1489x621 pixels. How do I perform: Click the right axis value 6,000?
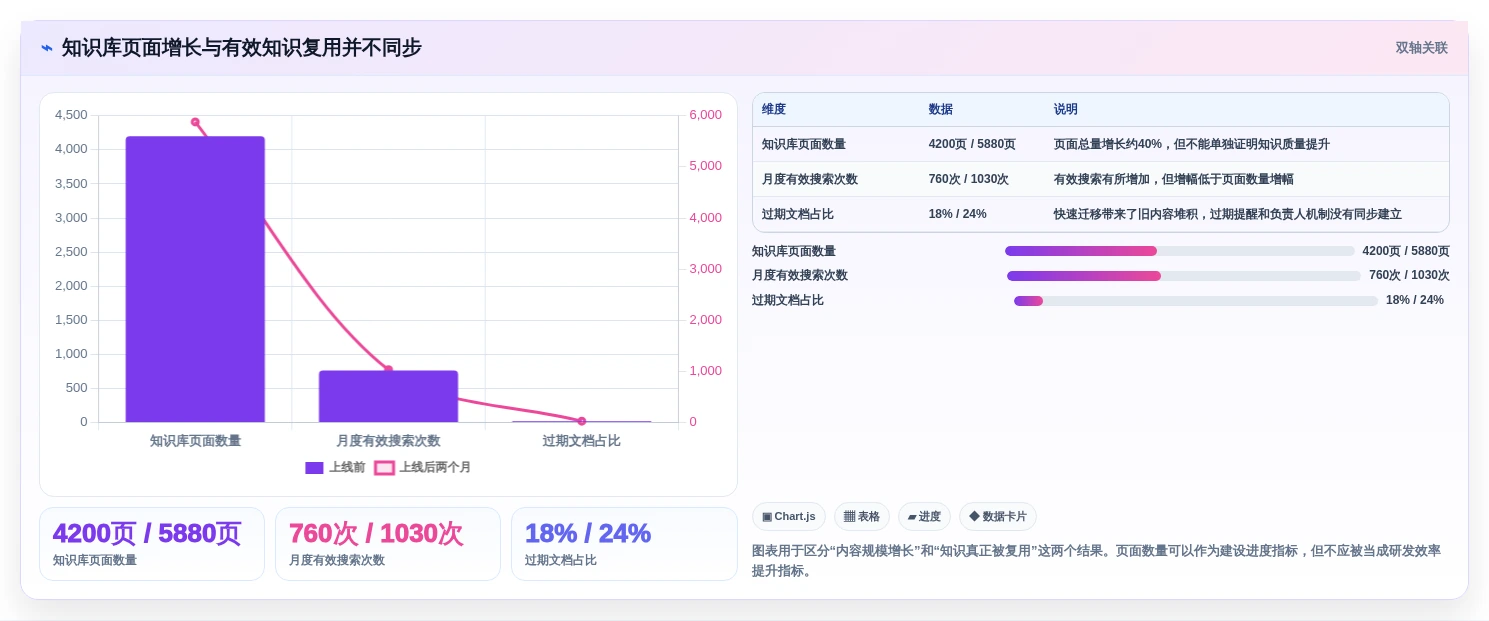705,115
